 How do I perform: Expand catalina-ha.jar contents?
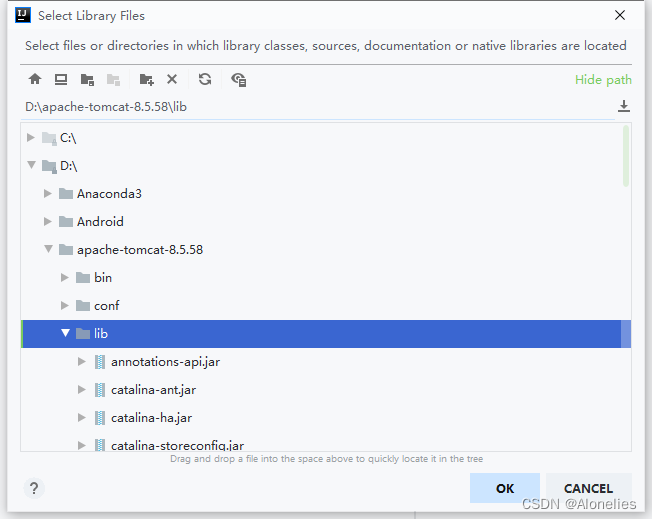(82, 418)
